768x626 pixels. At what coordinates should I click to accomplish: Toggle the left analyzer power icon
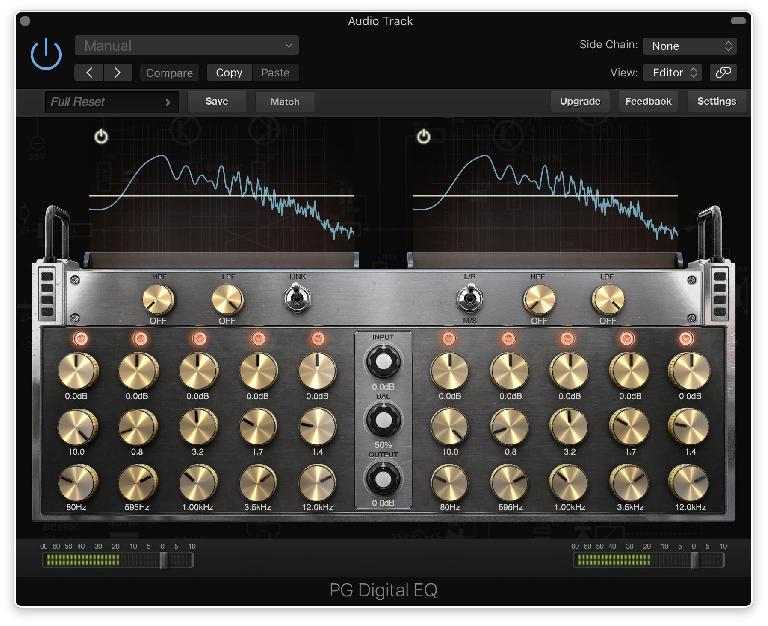coord(101,136)
